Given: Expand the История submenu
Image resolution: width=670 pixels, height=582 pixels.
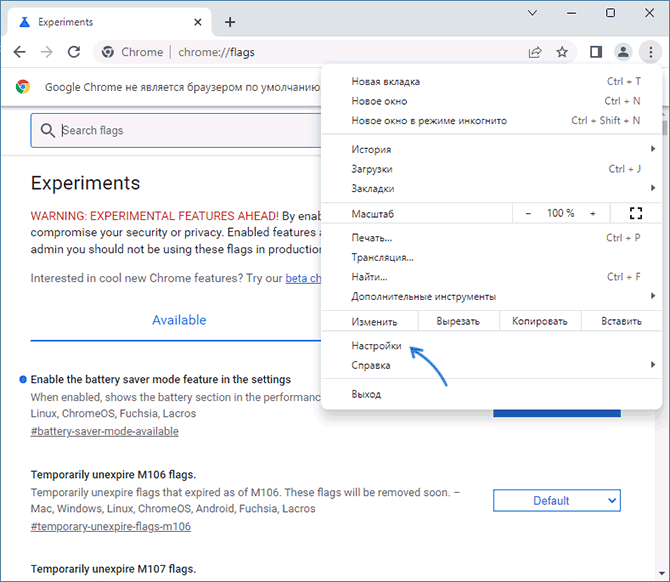Looking at the screenshot, I should [491, 149].
